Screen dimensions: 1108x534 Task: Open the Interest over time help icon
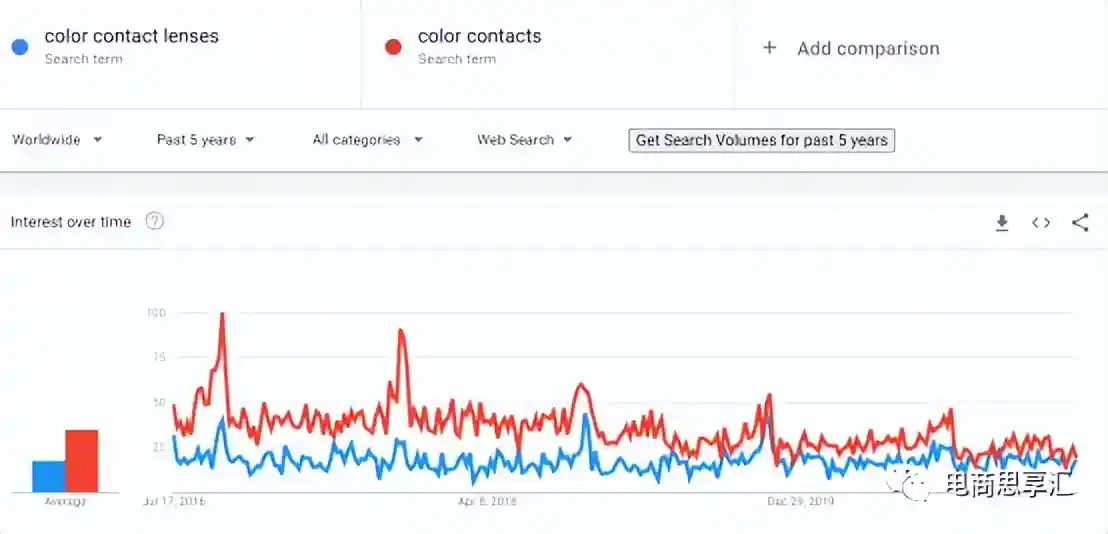[154, 222]
